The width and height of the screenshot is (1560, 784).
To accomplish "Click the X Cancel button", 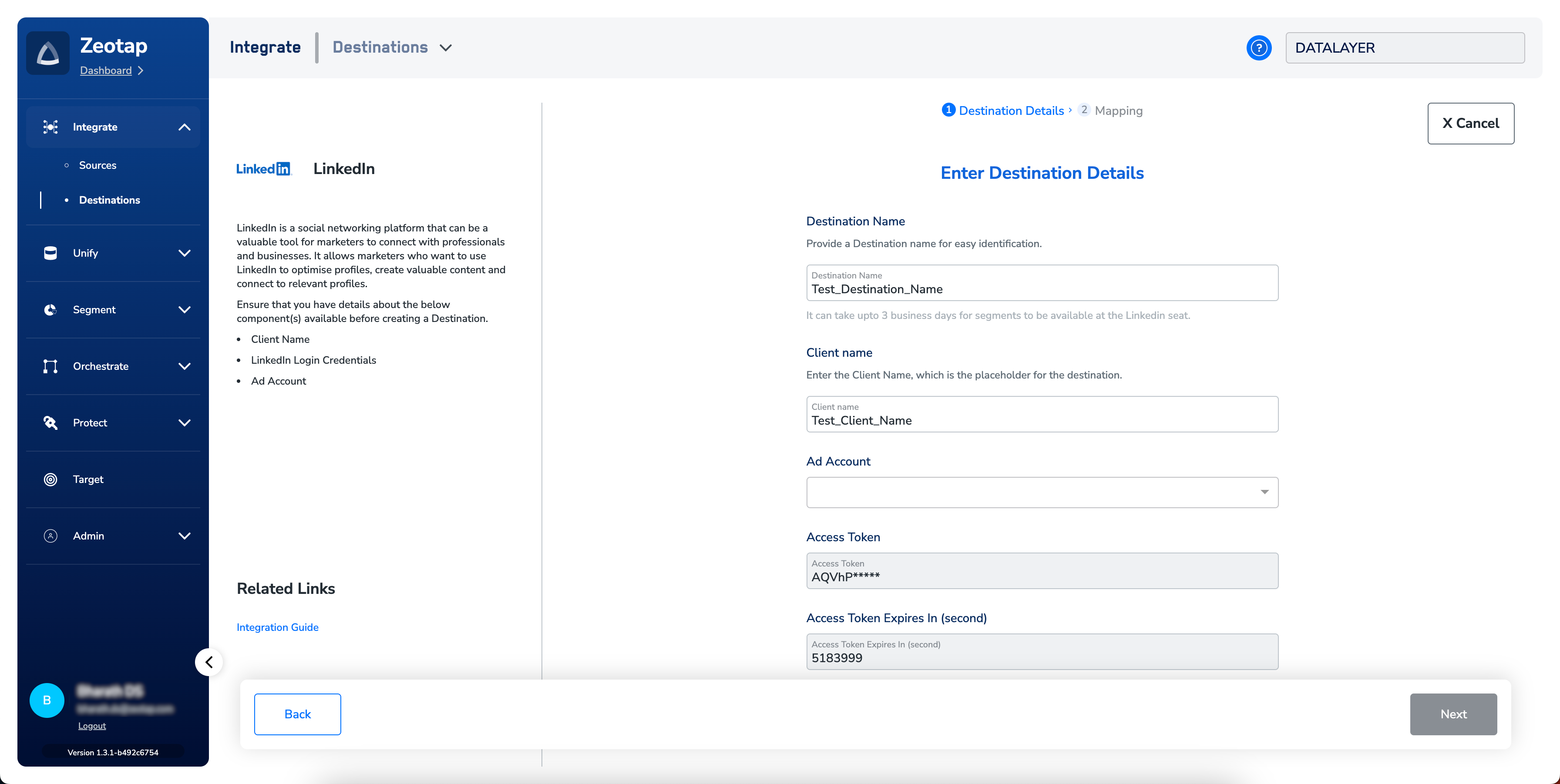I will click(x=1470, y=124).
